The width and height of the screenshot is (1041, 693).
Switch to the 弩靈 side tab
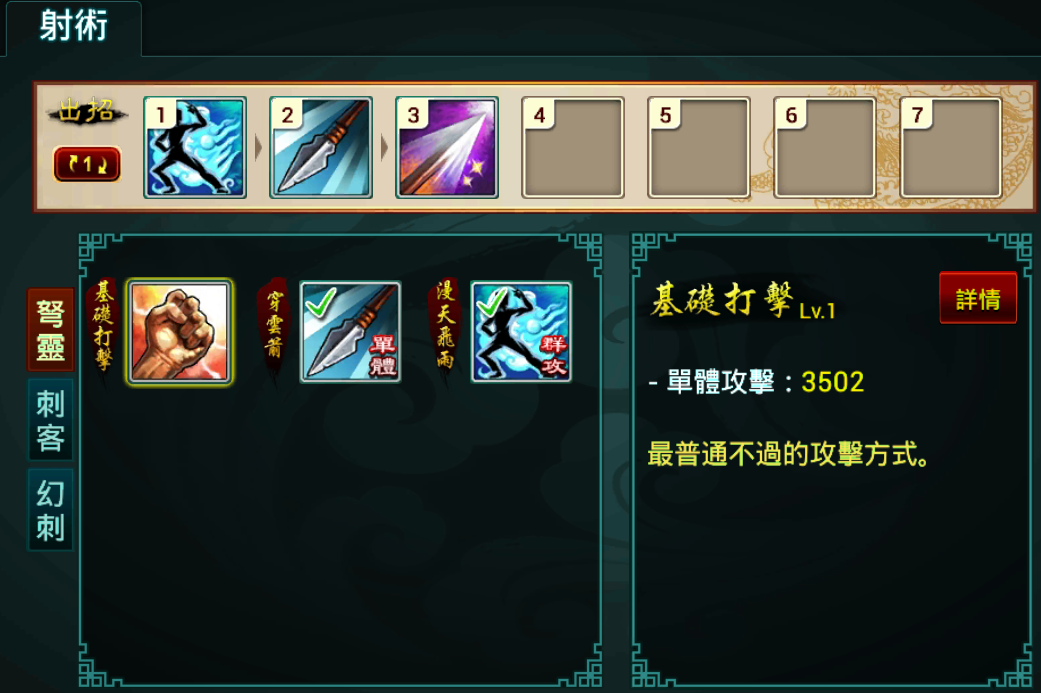click(50, 330)
